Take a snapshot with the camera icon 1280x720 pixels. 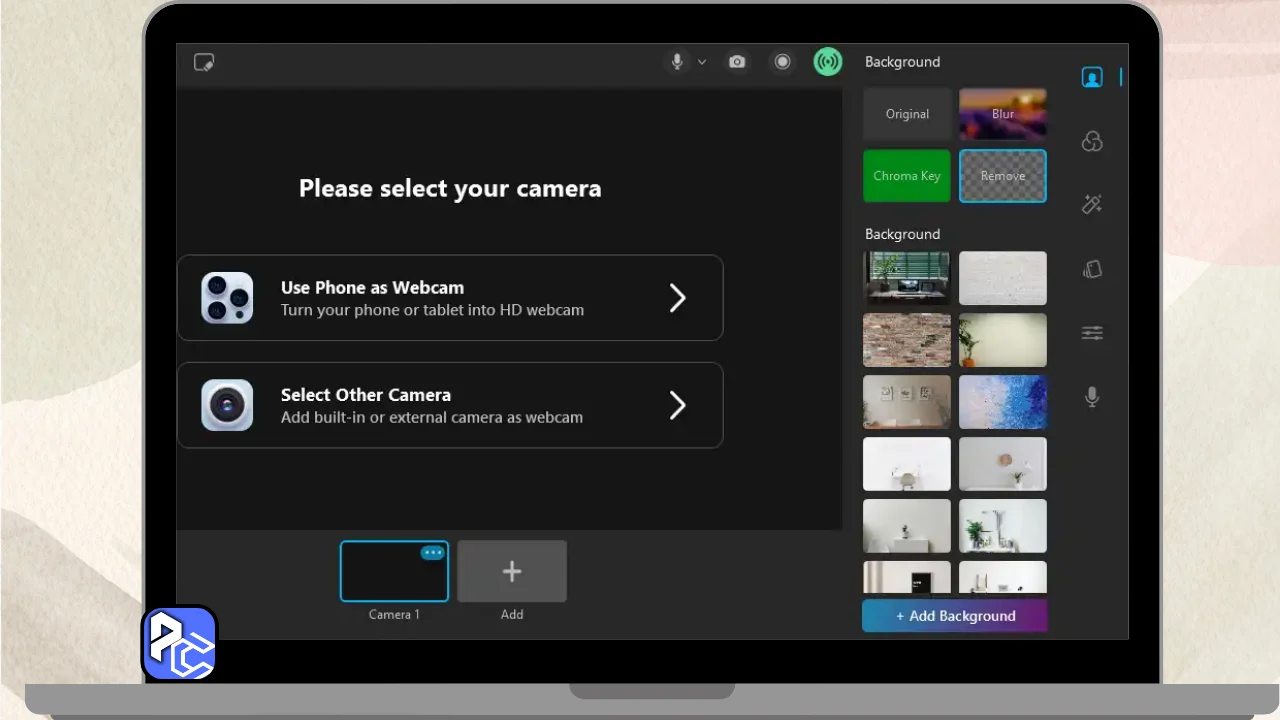point(737,62)
